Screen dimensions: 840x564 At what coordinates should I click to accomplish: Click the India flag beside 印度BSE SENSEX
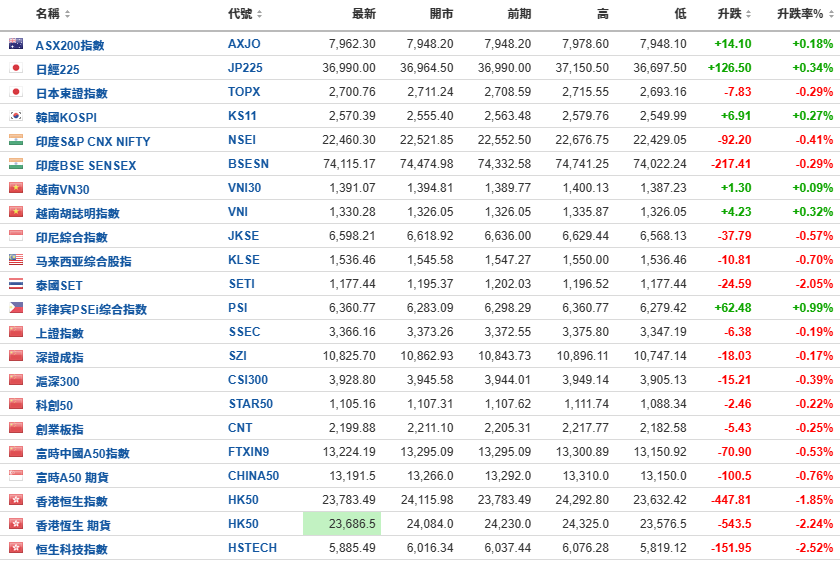click(x=16, y=164)
